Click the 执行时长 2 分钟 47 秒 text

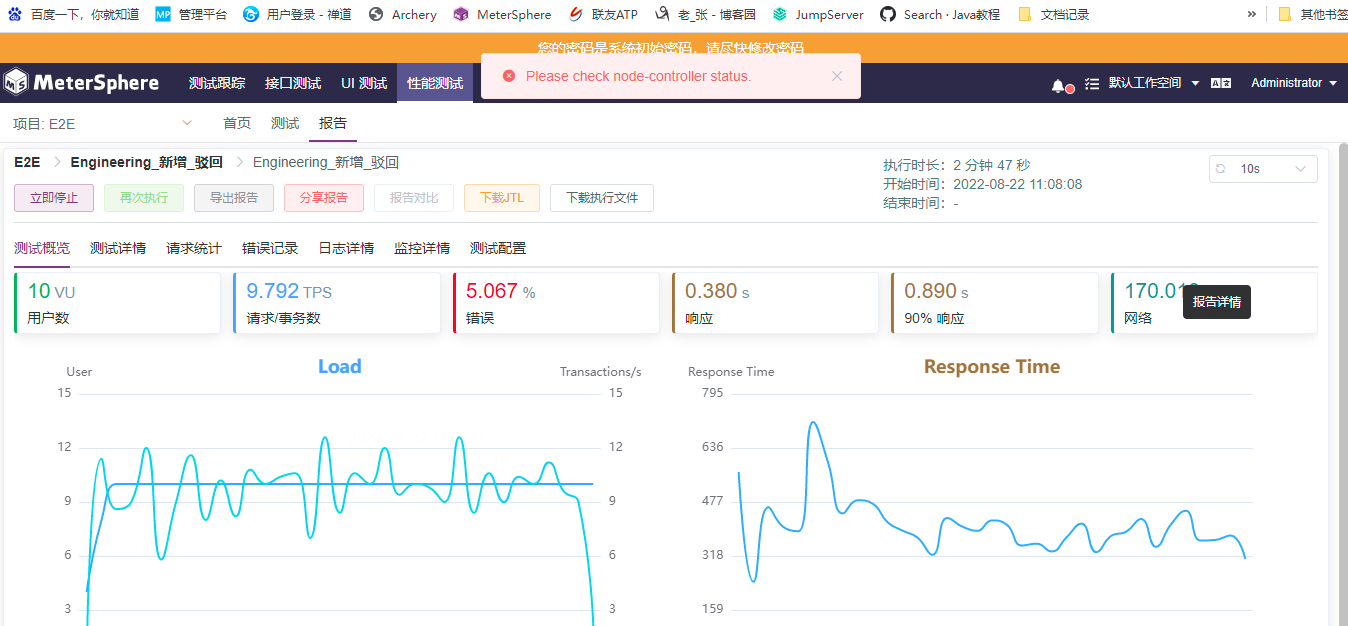tap(956, 165)
